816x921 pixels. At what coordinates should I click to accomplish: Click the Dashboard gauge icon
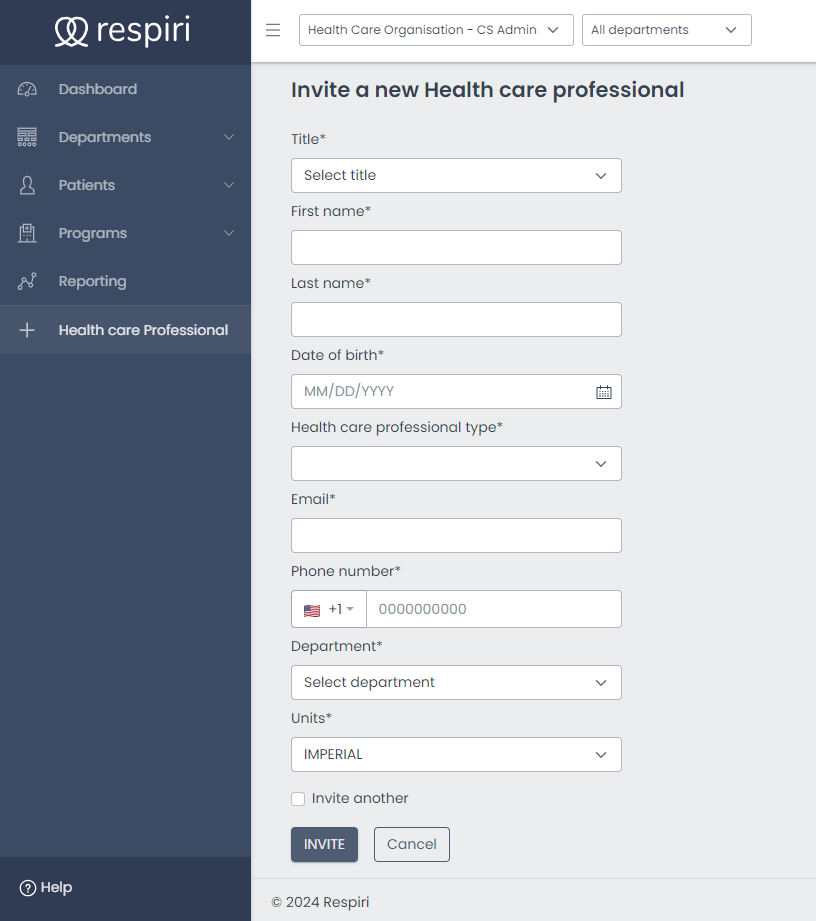[27, 89]
